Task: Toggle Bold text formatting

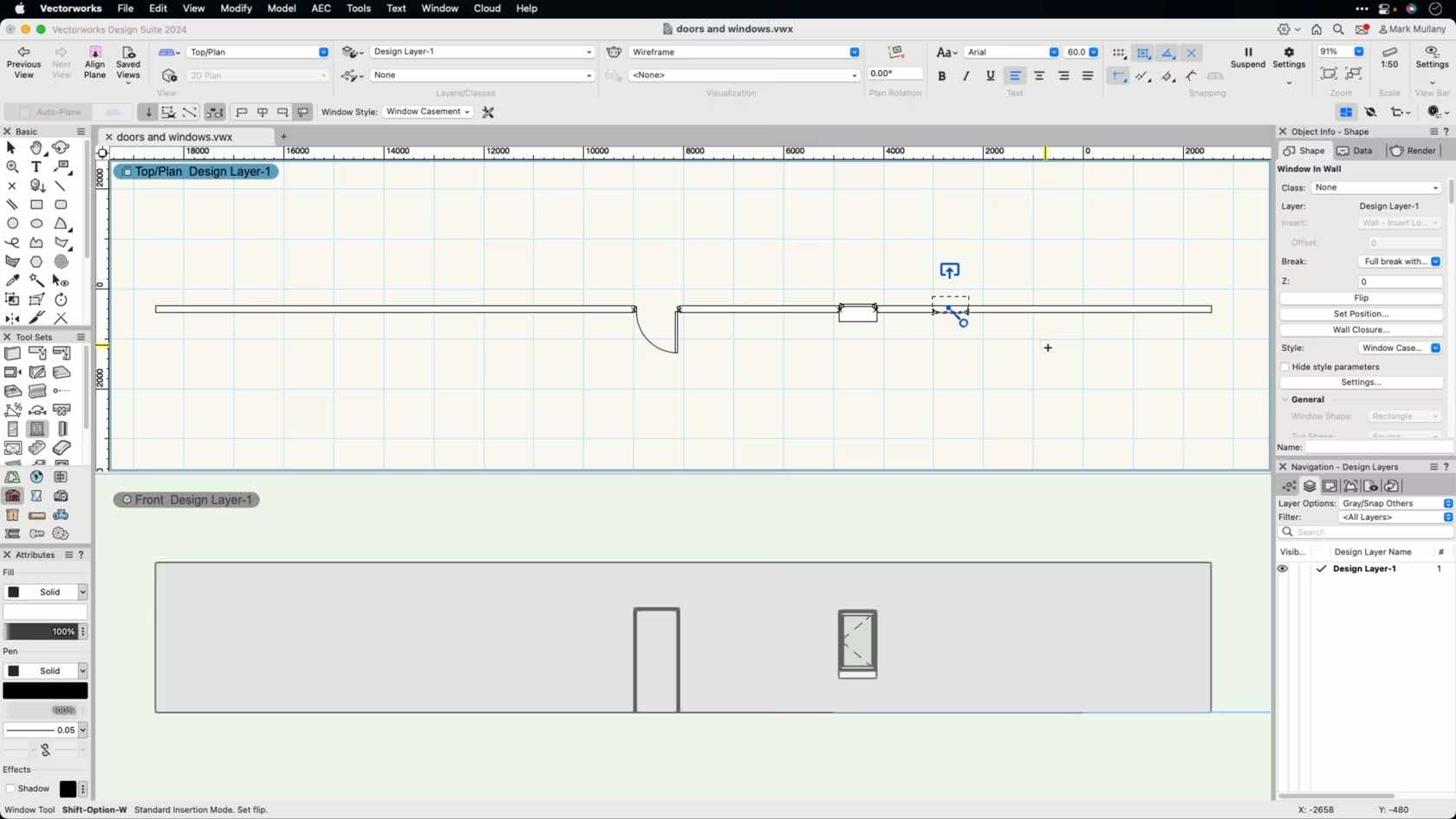Action: click(942, 76)
